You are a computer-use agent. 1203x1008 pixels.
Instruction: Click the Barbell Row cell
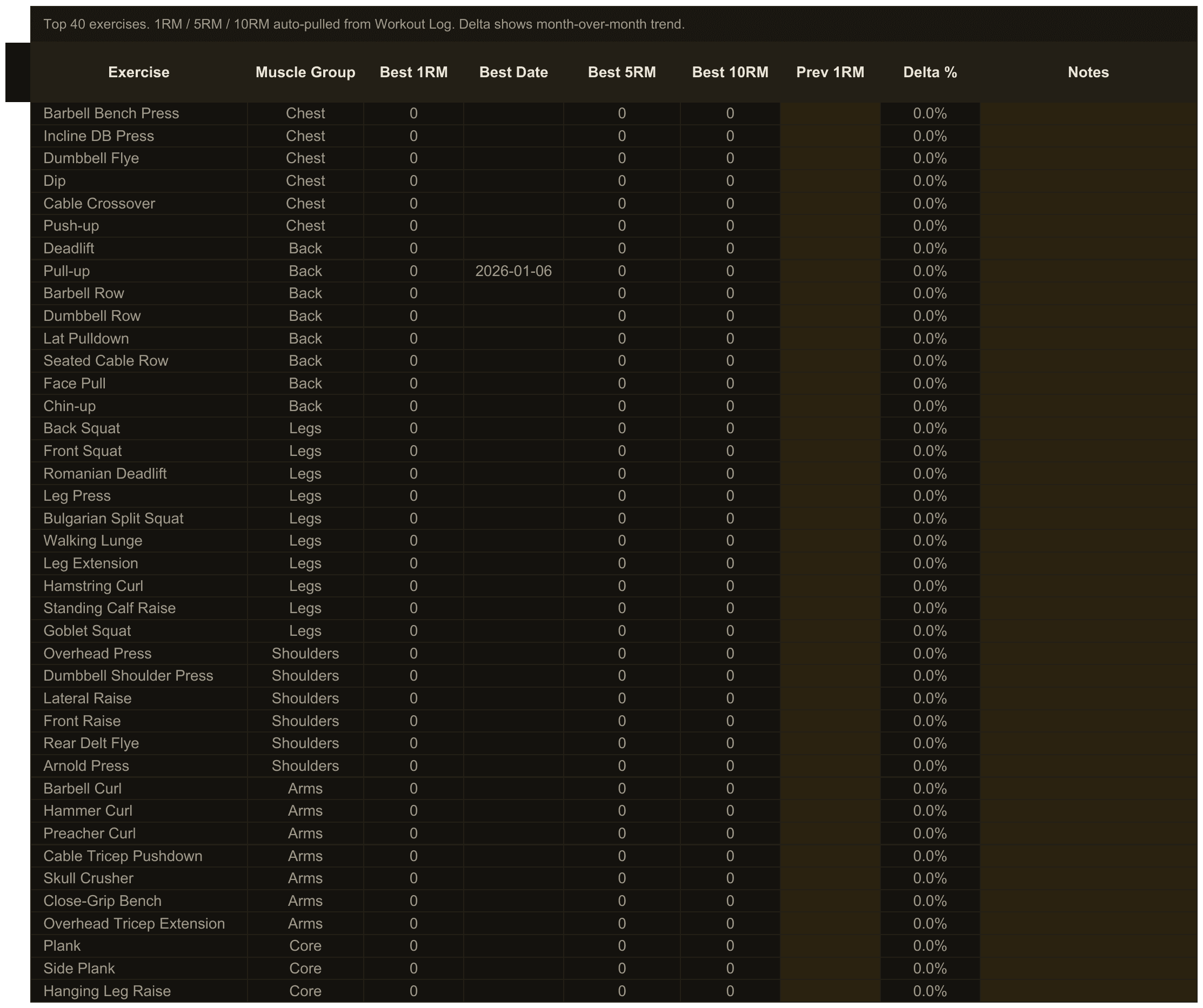[x=139, y=293]
